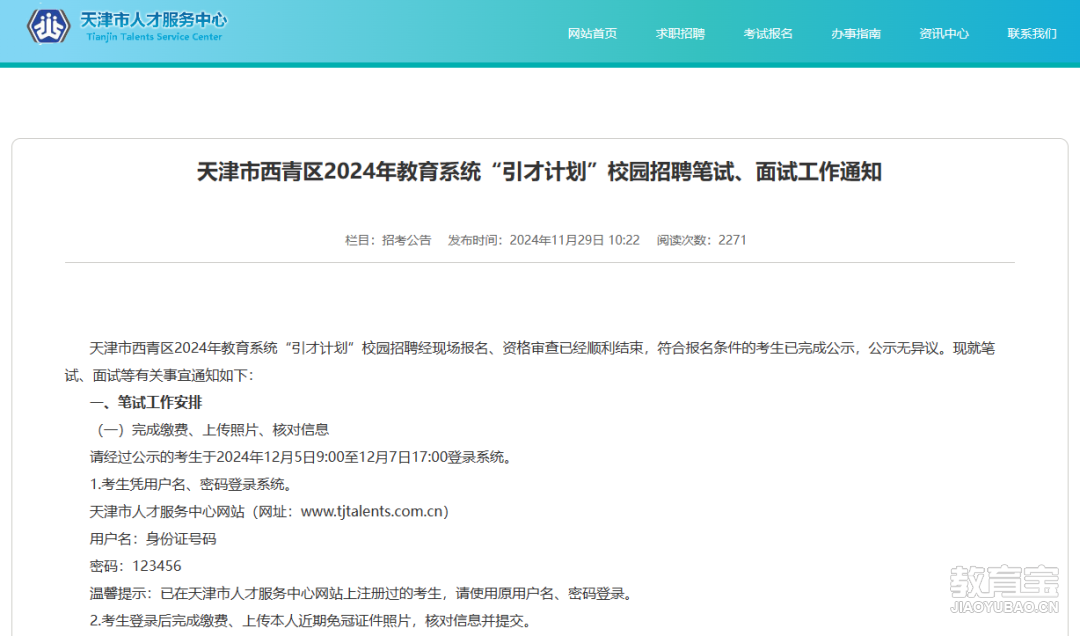
Task: Click the 发布时间：2024年11月29日 10:22 text
Action: pos(543,240)
